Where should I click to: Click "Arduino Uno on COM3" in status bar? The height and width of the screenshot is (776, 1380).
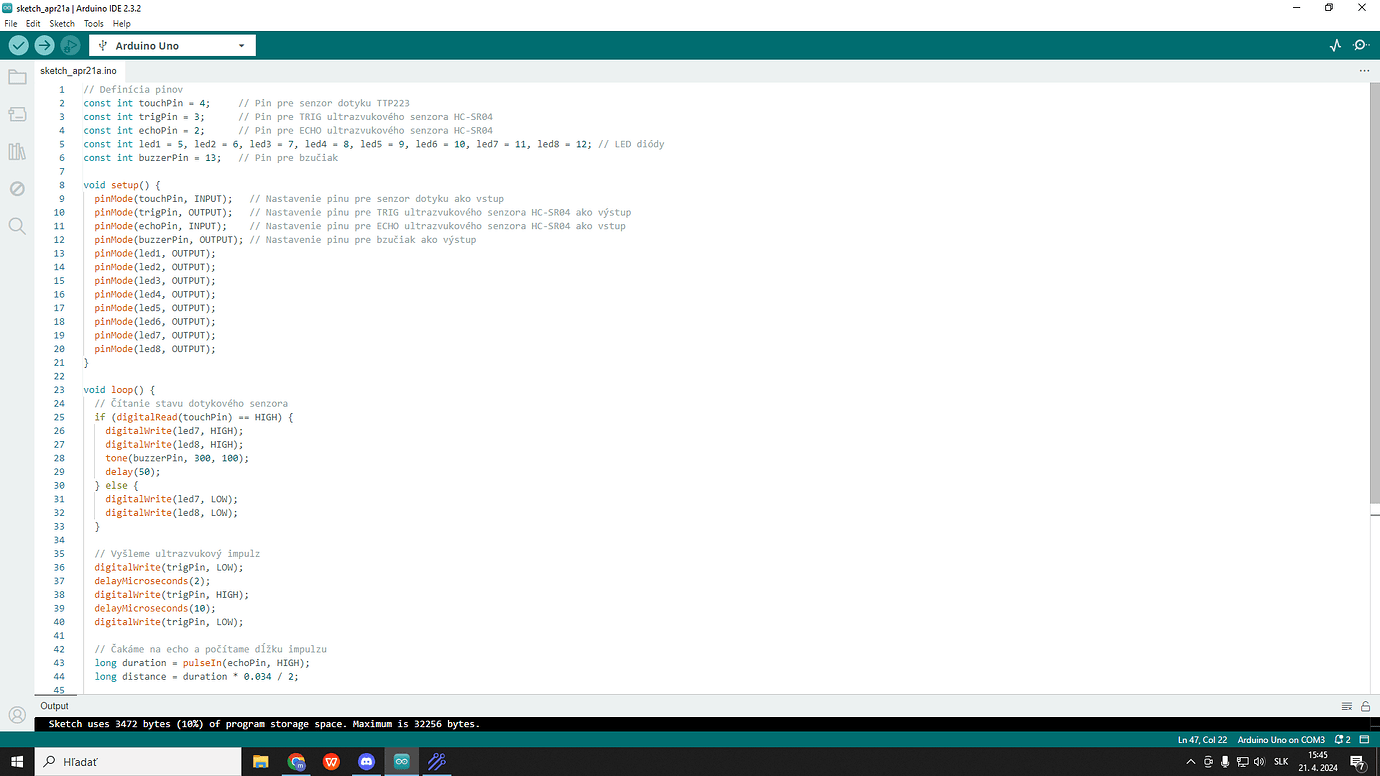pyautogui.click(x=1280, y=739)
